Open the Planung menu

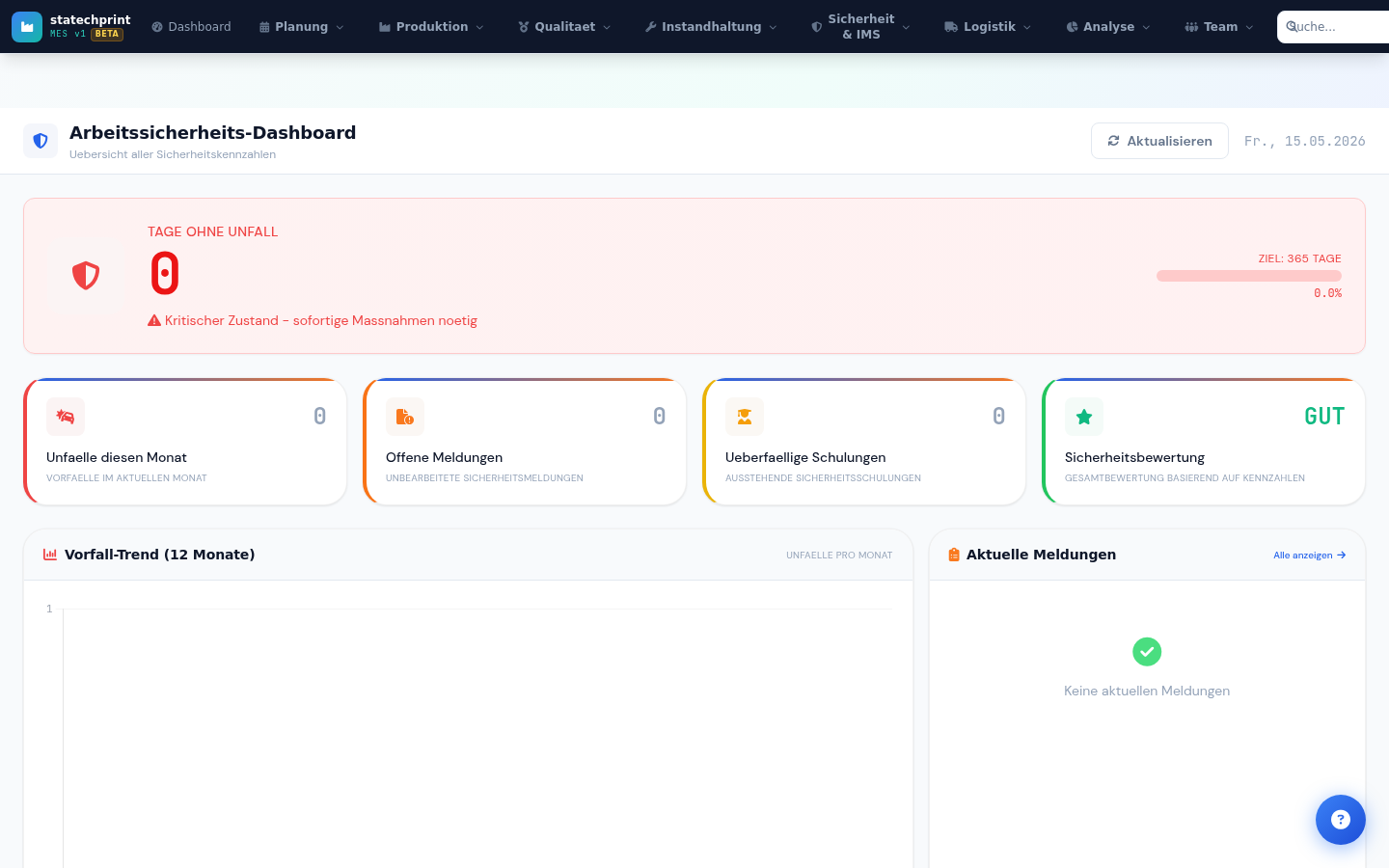coord(302,27)
